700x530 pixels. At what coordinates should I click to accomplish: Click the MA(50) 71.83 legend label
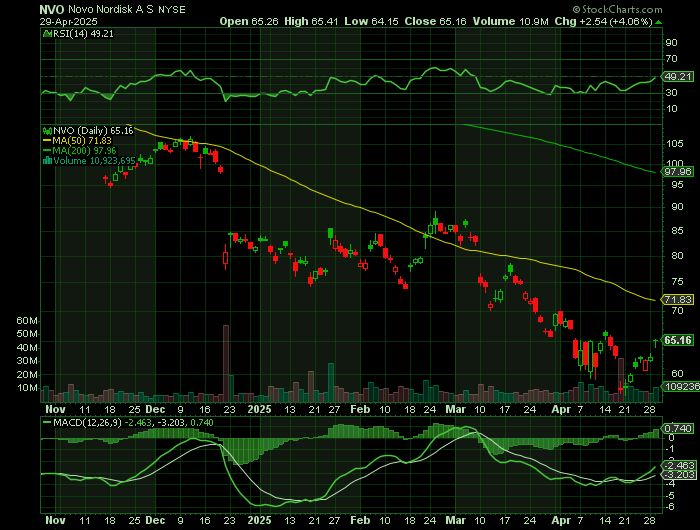coord(82,141)
